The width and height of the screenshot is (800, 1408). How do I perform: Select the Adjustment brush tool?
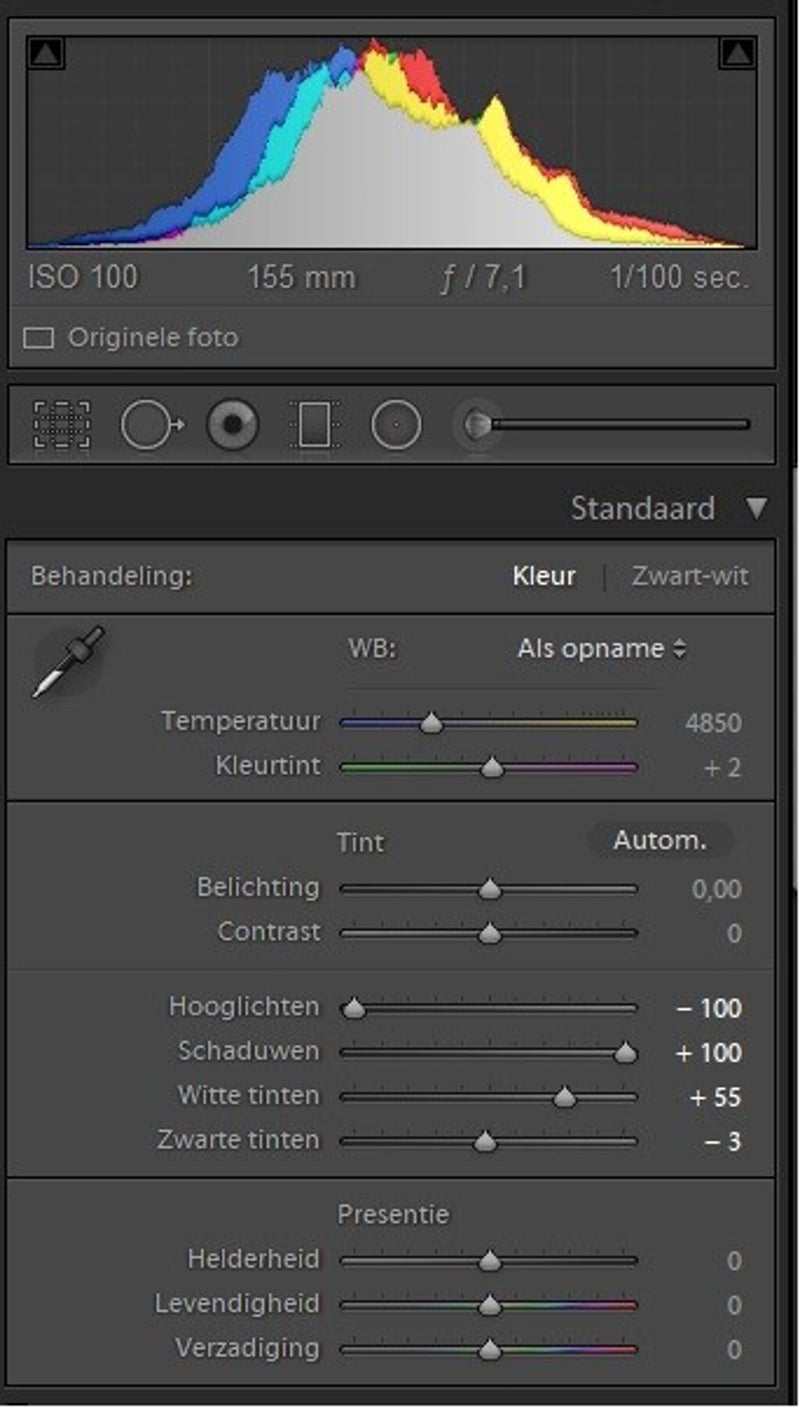click(478, 425)
